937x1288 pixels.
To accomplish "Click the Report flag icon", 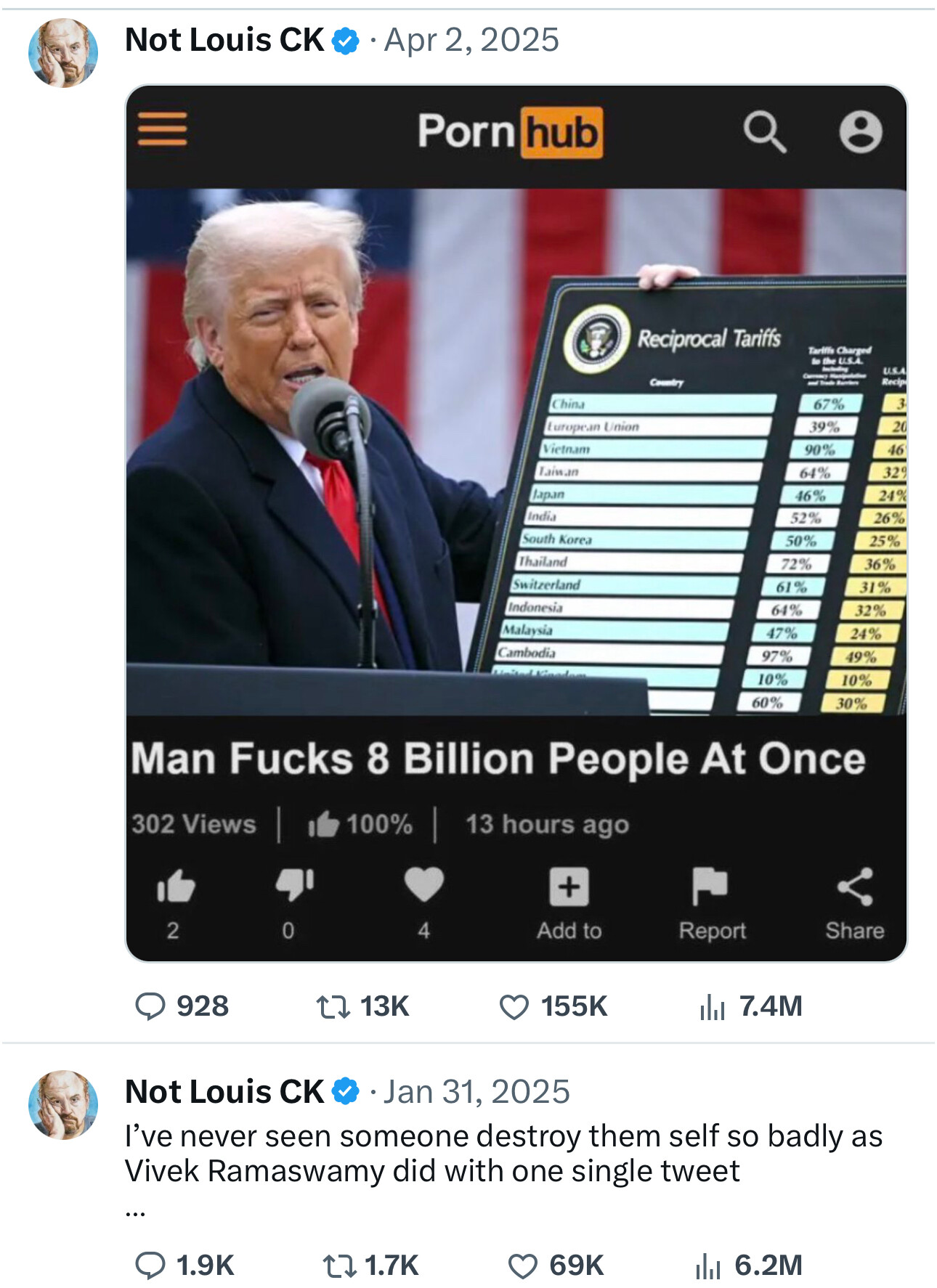I will [x=710, y=886].
